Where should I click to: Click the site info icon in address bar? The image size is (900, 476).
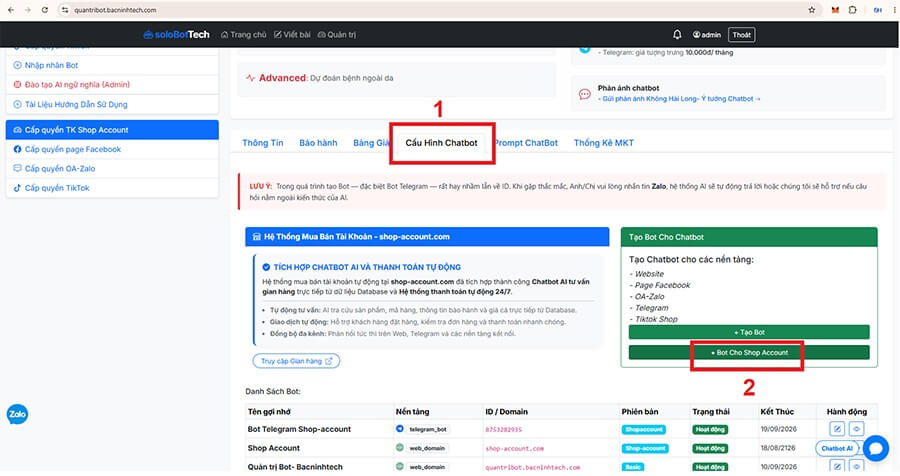pyautogui.click(x=65, y=10)
